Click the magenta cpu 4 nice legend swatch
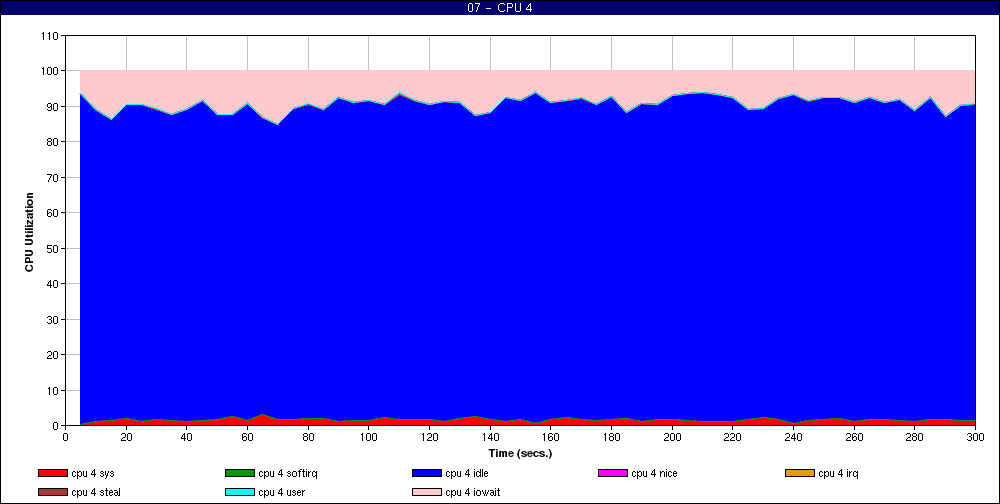Screen dimensions: 1000x504 (x=613, y=473)
